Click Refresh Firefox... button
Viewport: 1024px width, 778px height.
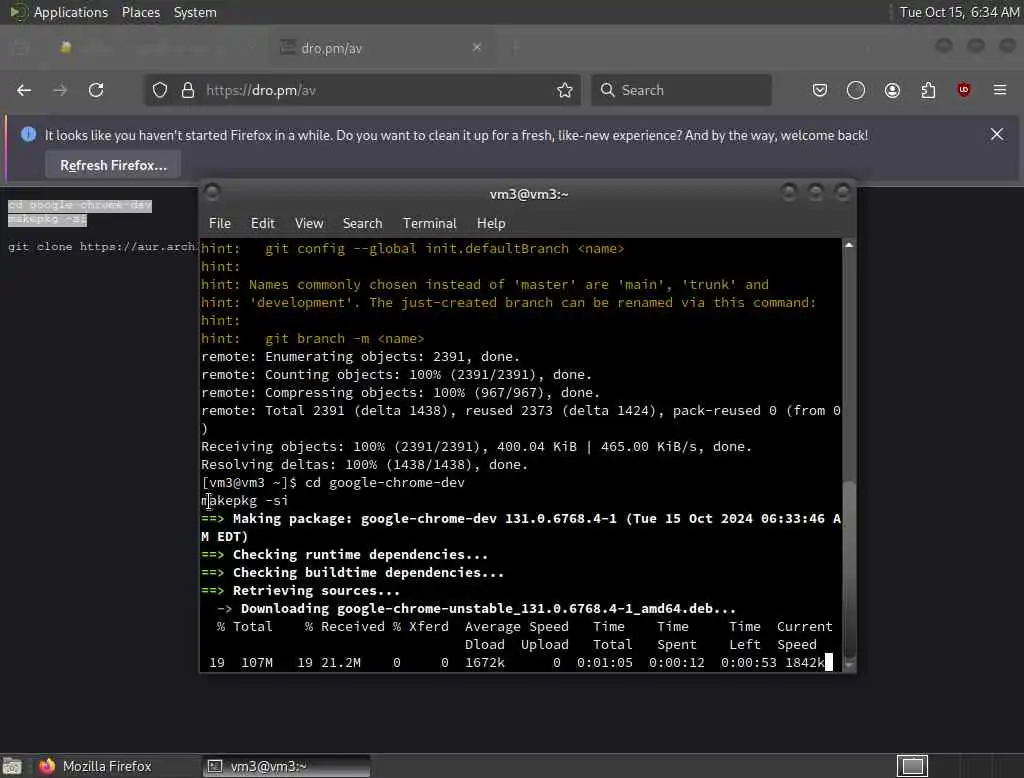pos(113,165)
